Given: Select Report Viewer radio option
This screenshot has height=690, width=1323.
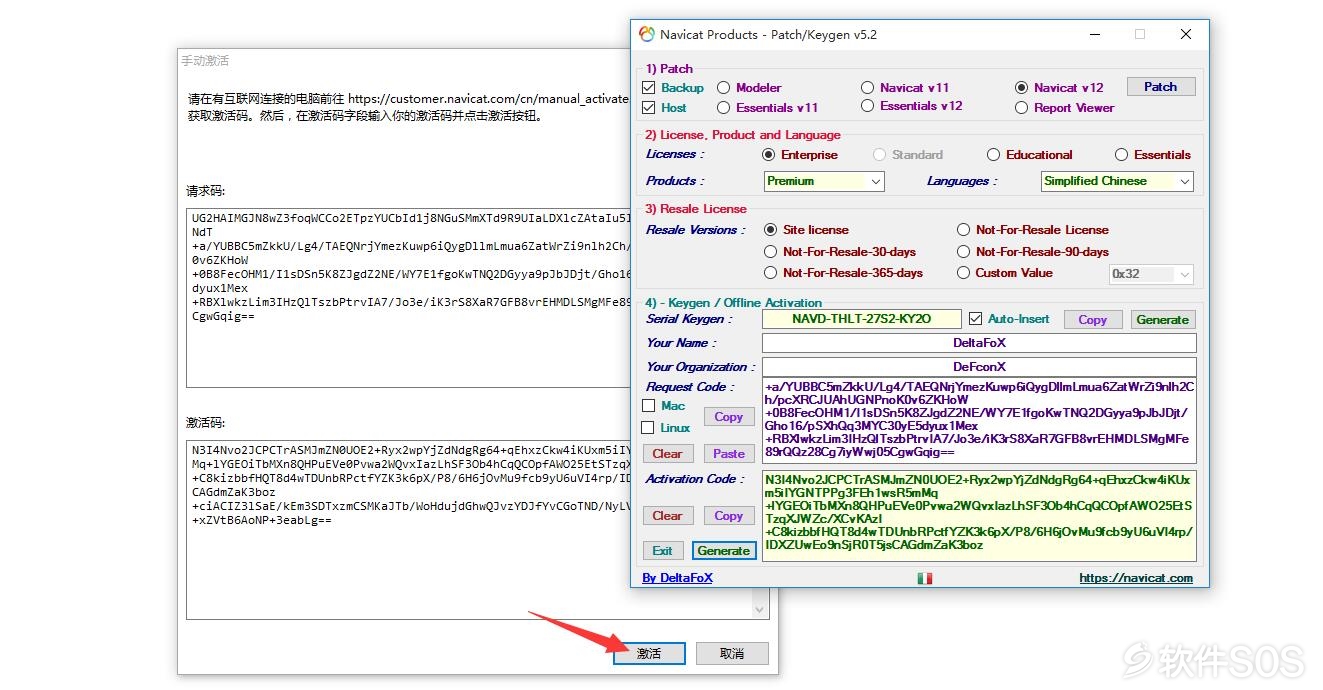Looking at the screenshot, I should coord(1021,108).
